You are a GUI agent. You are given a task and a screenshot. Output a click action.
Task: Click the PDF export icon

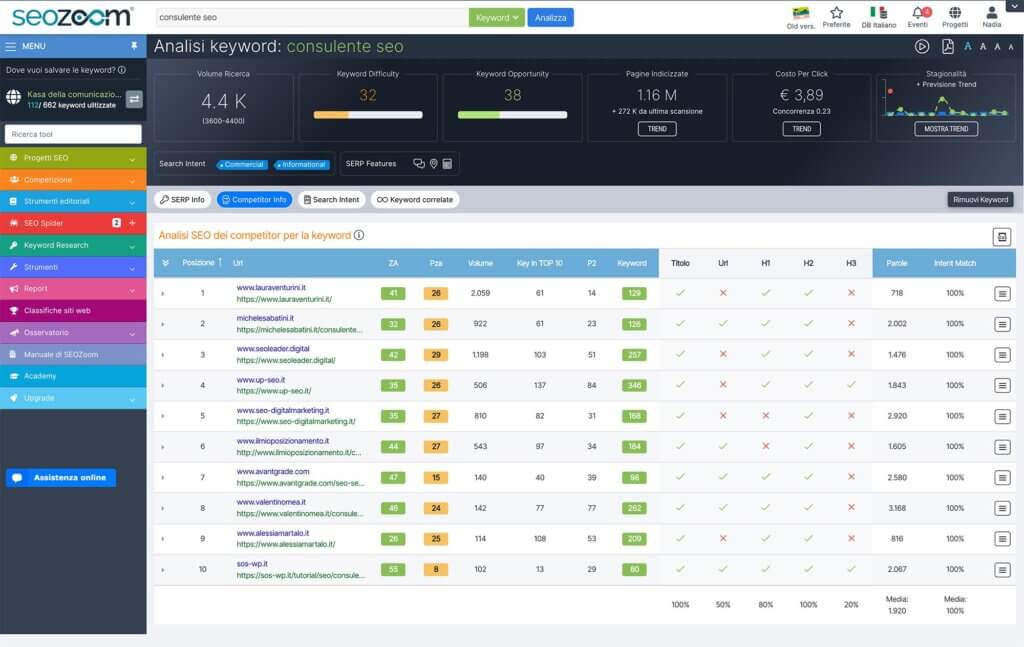click(x=948, y=46)
